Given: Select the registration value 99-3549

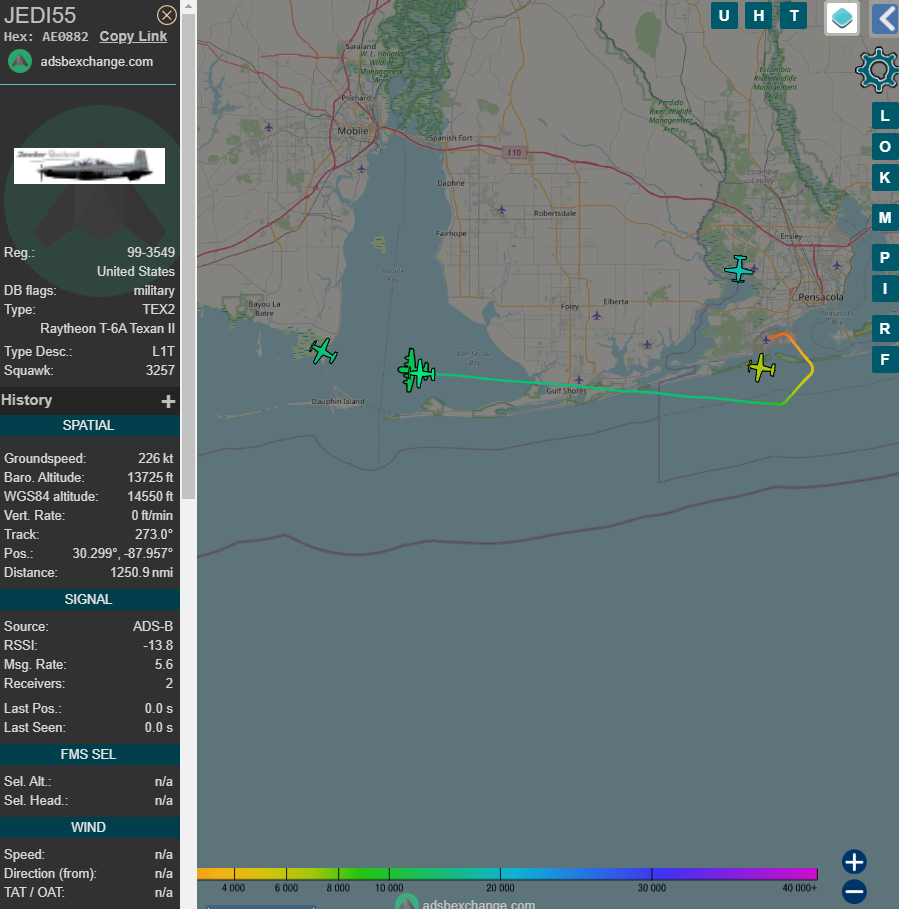Looking at the screenshot, I should click(151, 252).
